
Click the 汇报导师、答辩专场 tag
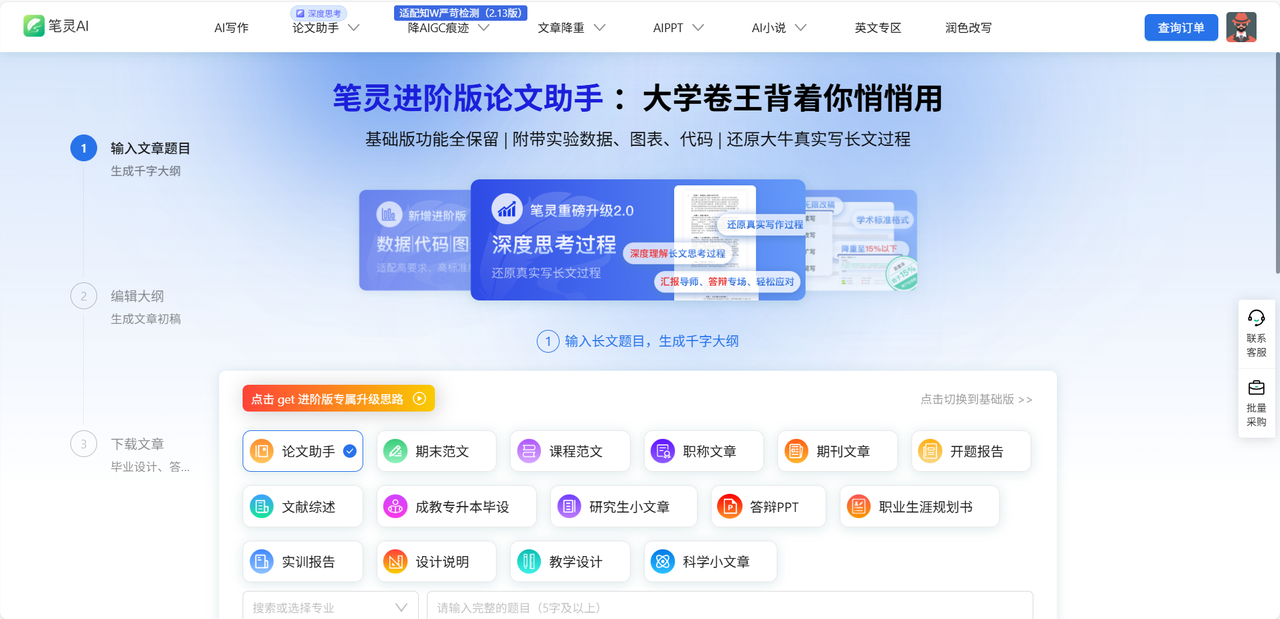tap(727, 282)
